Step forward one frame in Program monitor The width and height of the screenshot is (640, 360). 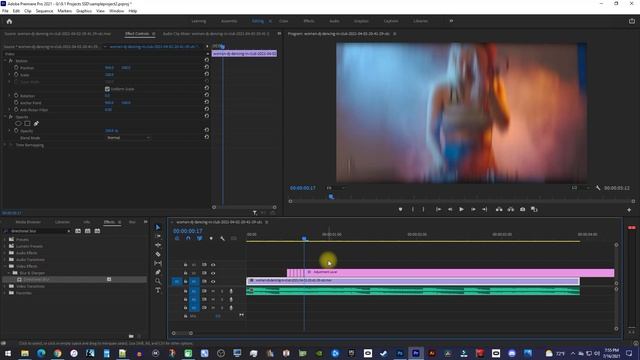pos(473,209)
